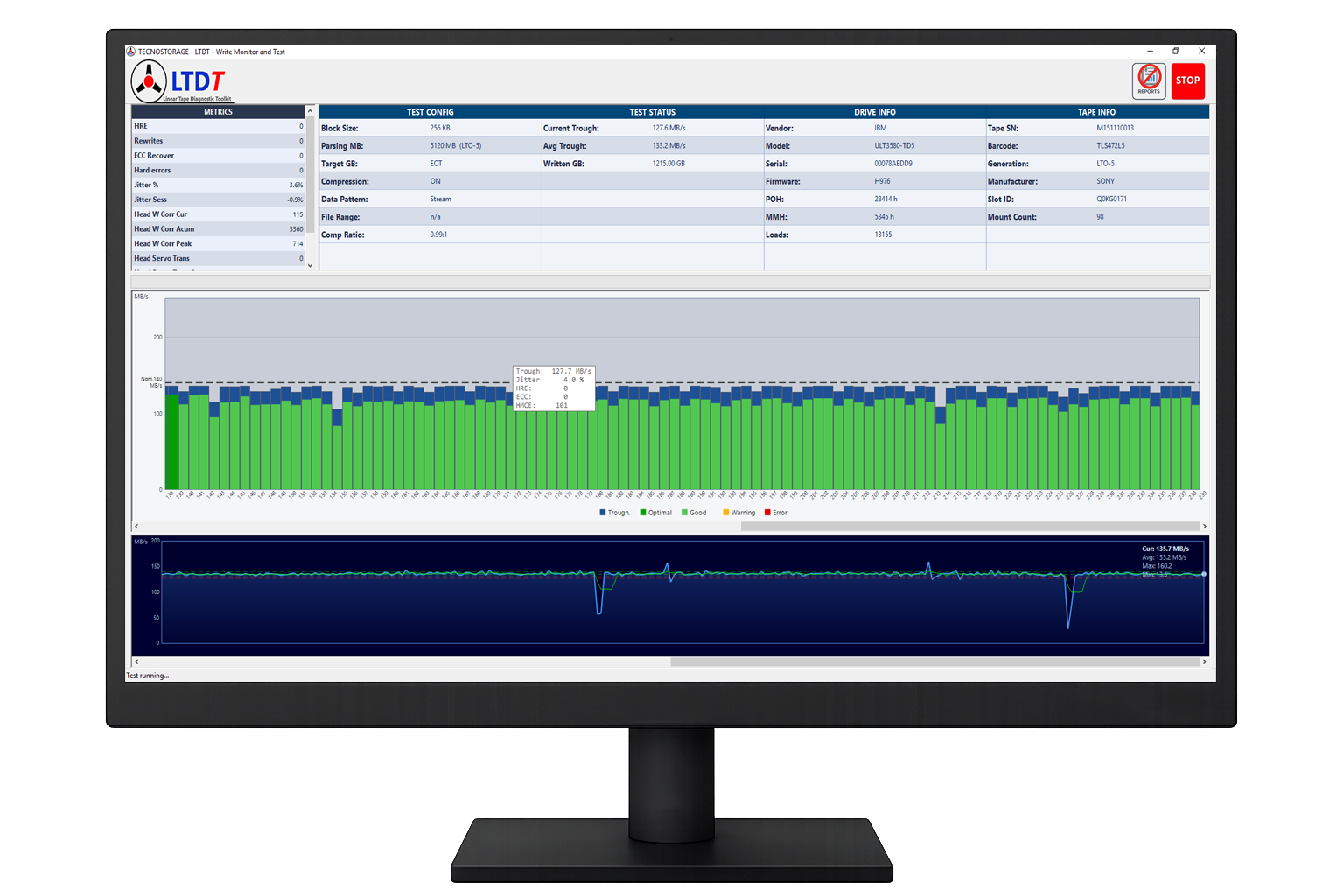
Task: Click the Target GB value EOT
Action: 436,164
